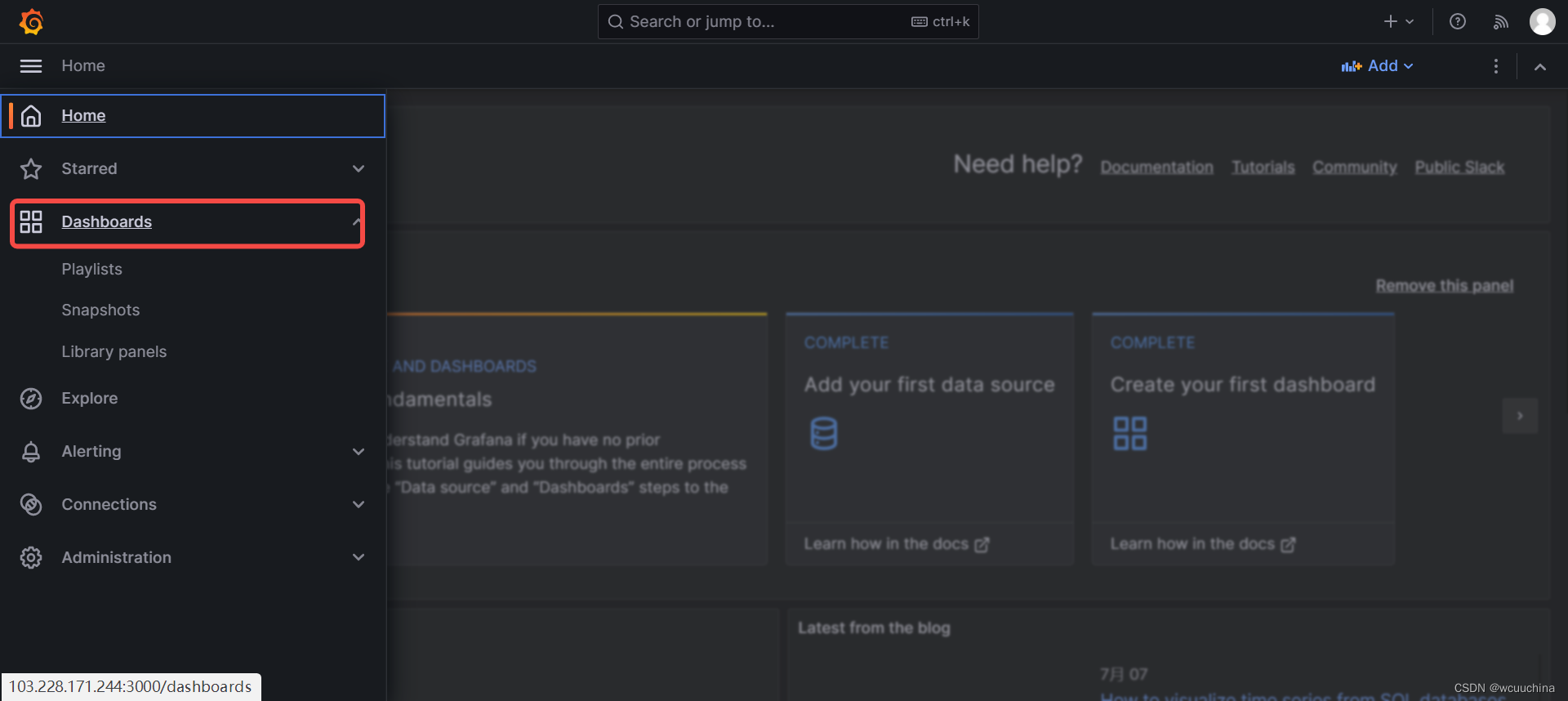This screenshot has width=1568, height=701.
Task: Click the next arrow on setup cards
Action: tap(1520, 416)
